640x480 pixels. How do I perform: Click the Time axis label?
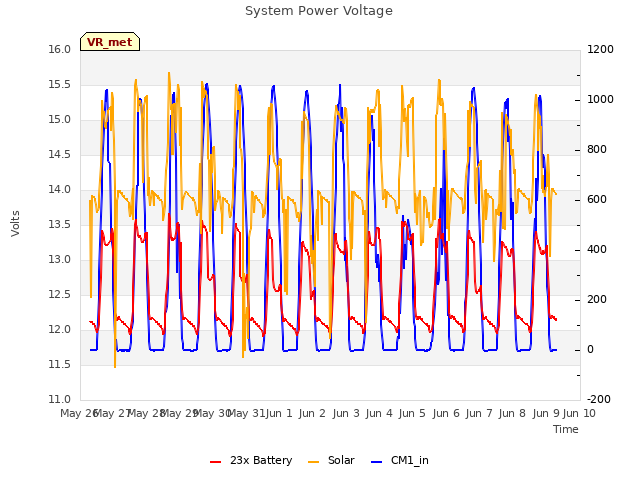pos(566,429)
